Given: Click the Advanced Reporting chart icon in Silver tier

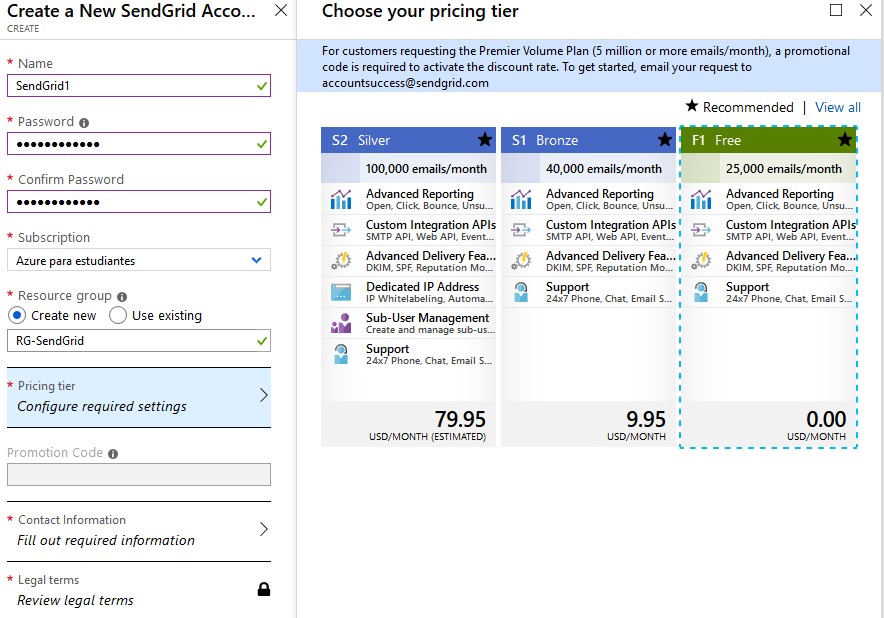Looking at the screenshot, I should click(341, 200).
